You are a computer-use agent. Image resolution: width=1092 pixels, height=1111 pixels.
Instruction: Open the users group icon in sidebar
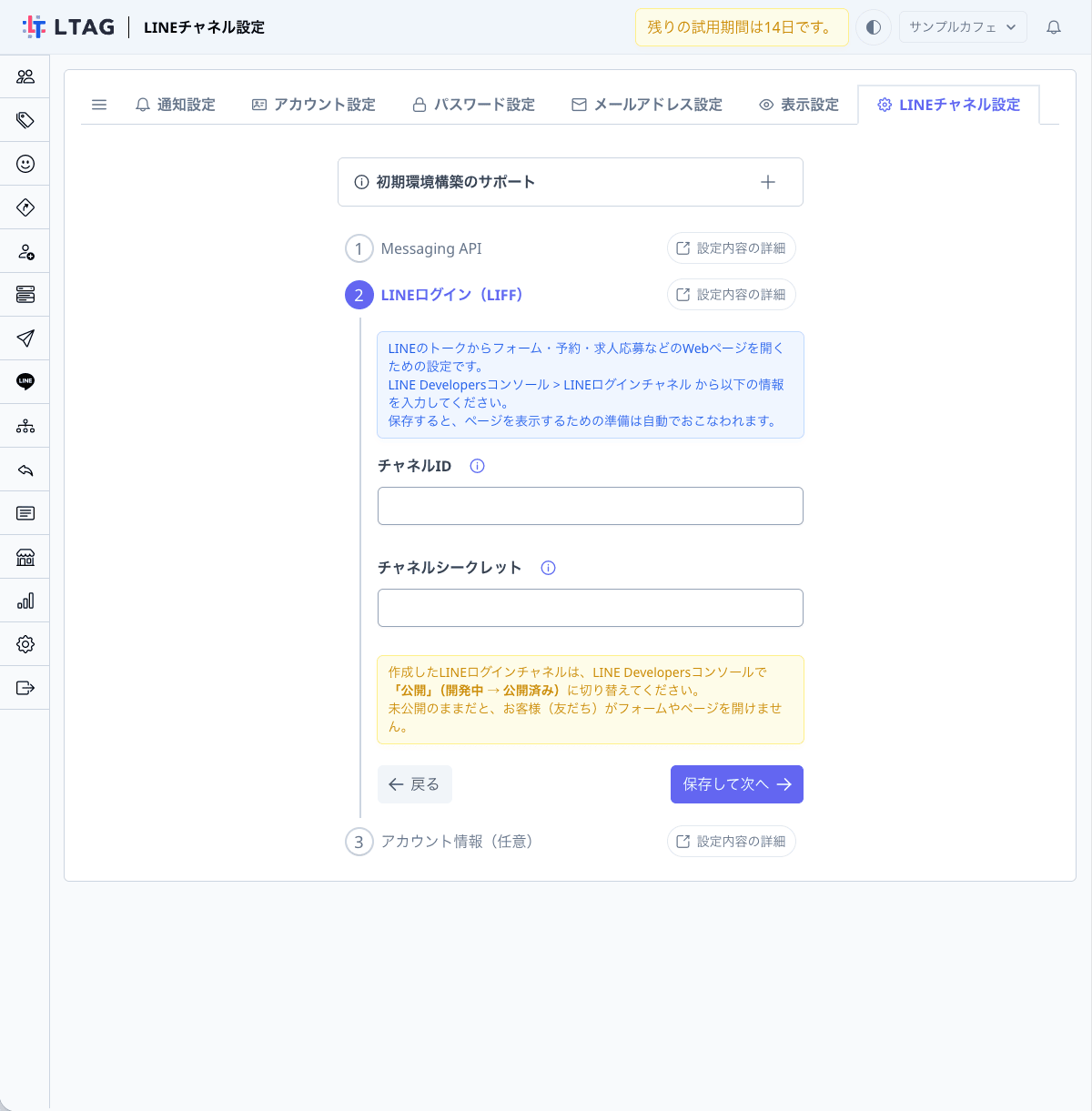pos(25,76)
